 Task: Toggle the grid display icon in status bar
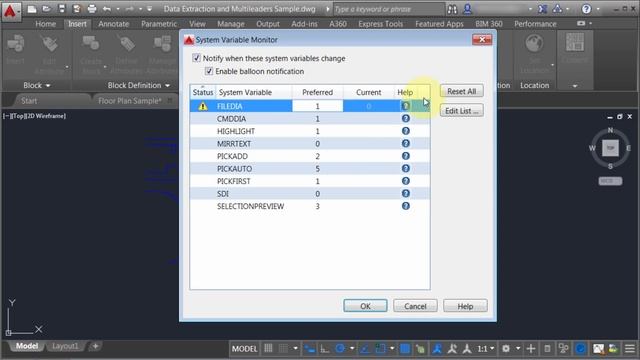(268, 349)
